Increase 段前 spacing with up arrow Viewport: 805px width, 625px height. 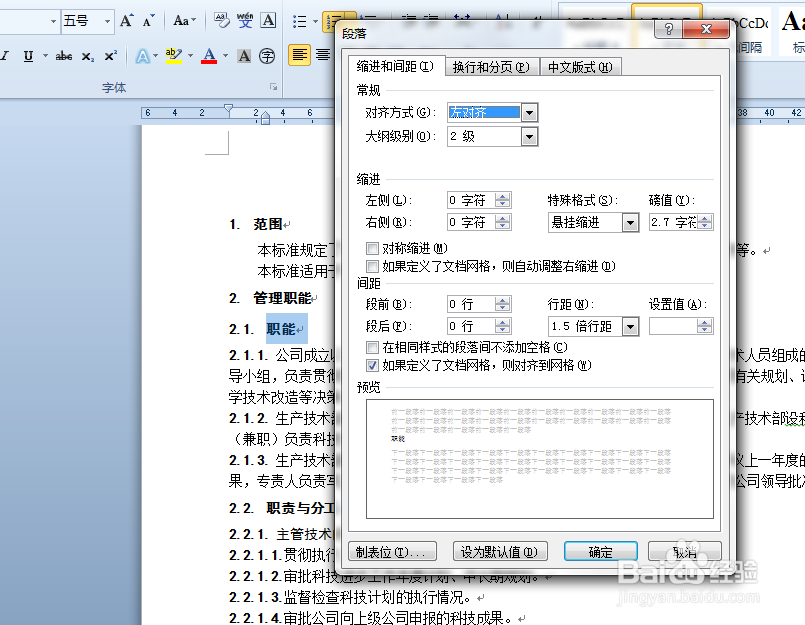coord(503,300)
